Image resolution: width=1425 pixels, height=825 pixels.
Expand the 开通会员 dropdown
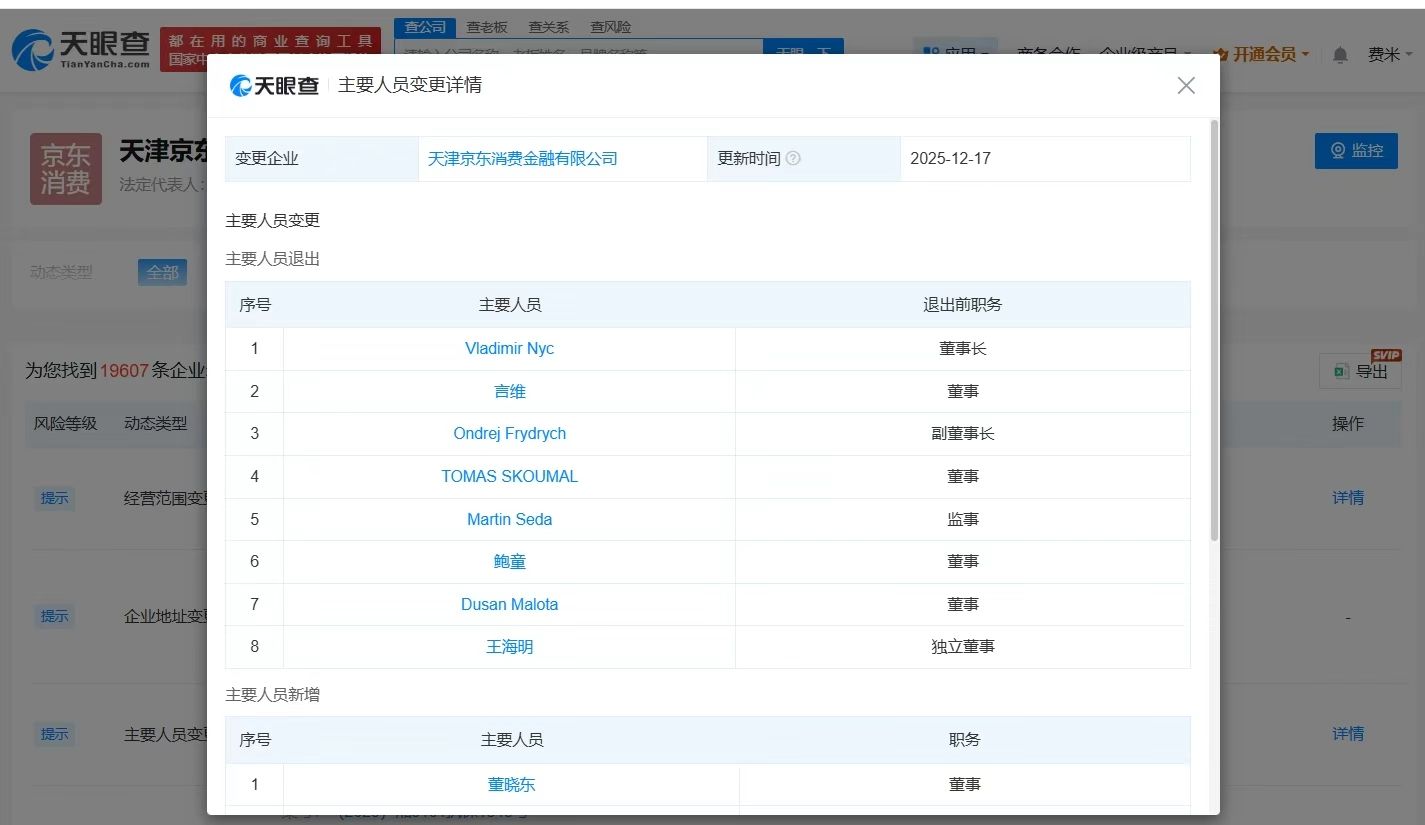1261,55
